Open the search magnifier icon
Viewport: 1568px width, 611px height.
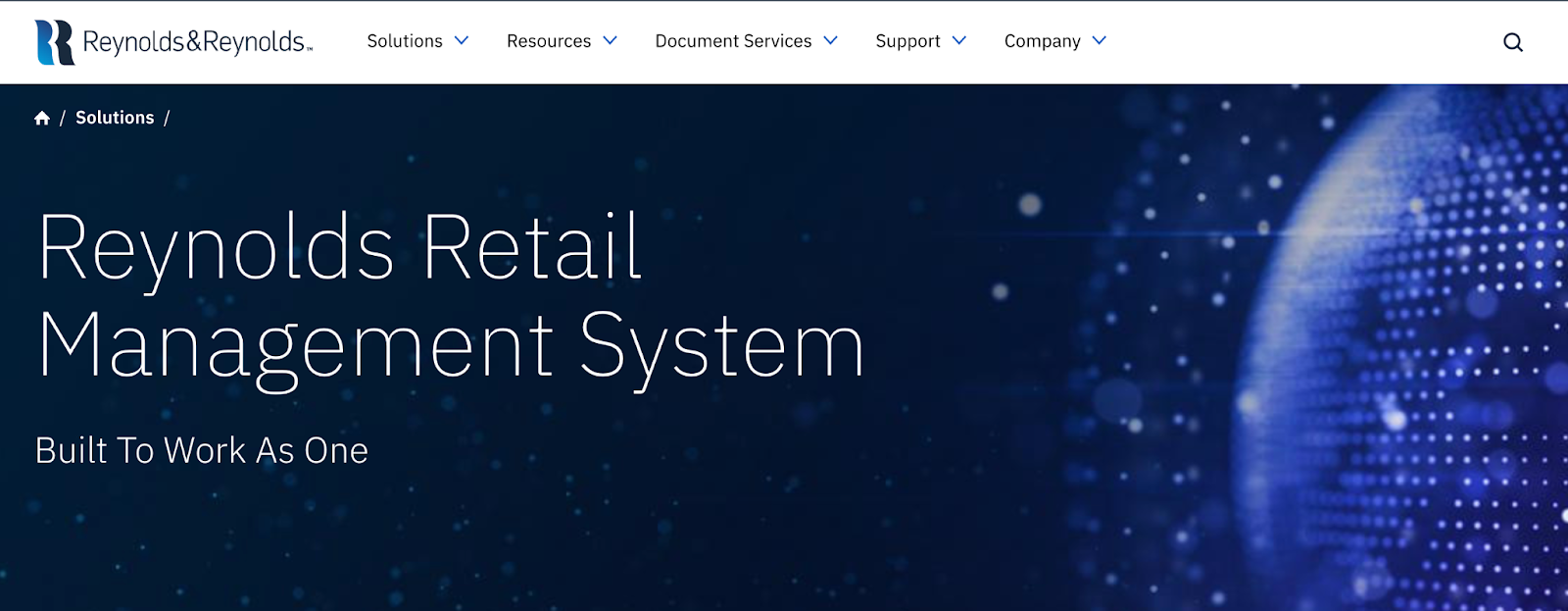1513,42
